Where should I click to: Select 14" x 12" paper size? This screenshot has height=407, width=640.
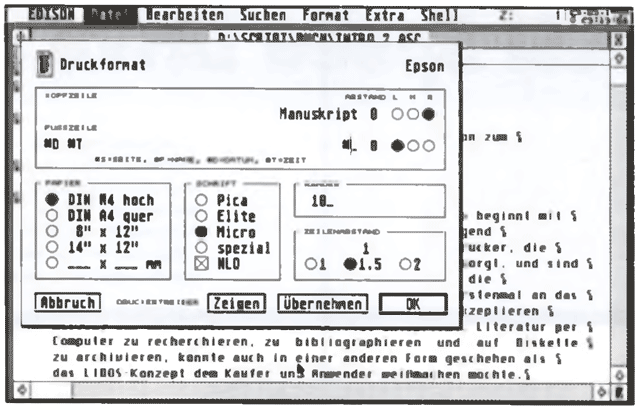50,247
